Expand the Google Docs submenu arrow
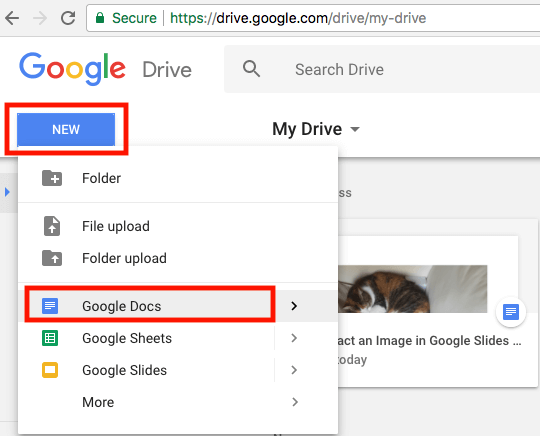Image resolution: width=540 pixels, height=436 pixels. [x=294, y=306]
